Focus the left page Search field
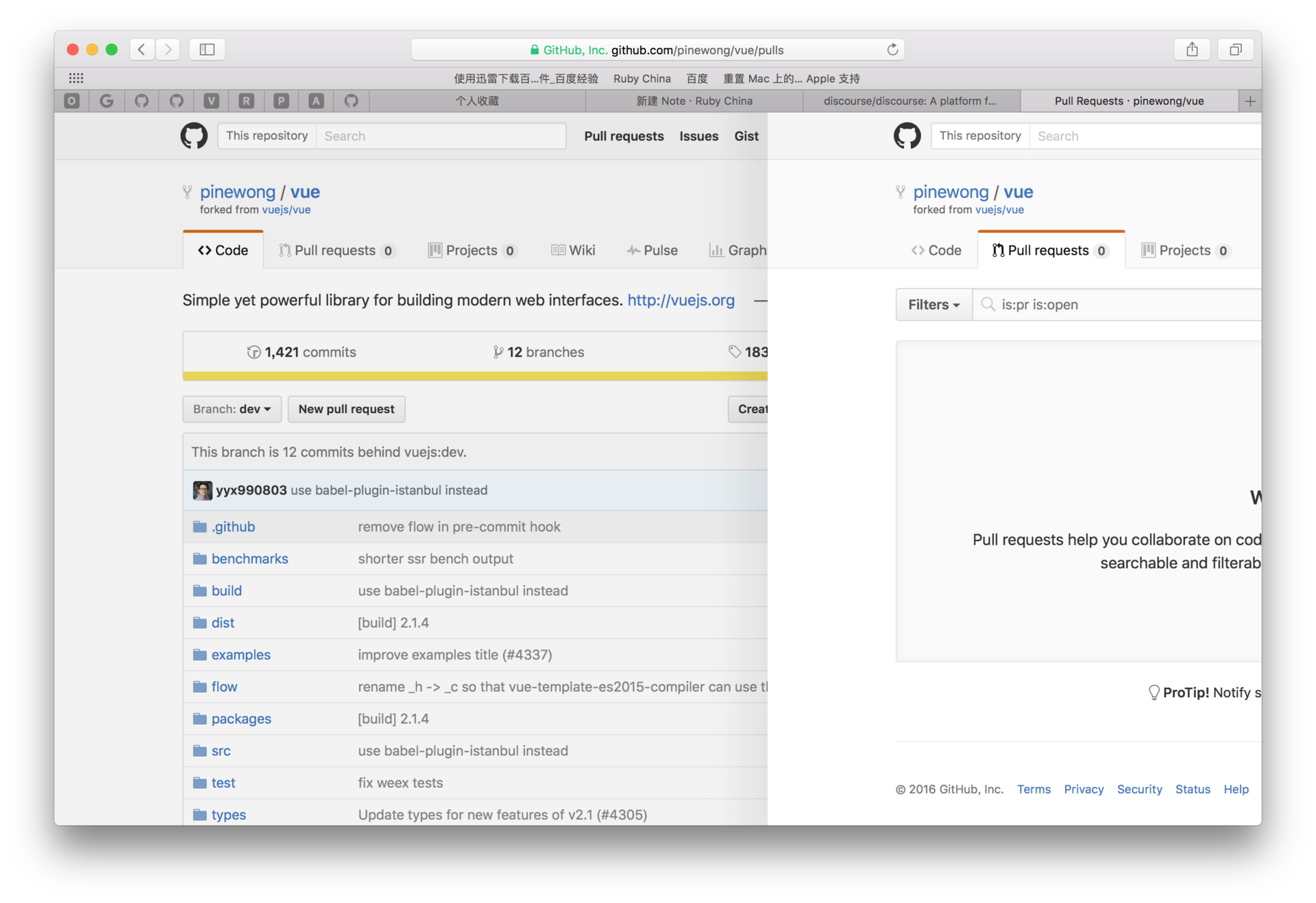The height and width of the screenshot is (903, 1316). (x=441, y=136)
